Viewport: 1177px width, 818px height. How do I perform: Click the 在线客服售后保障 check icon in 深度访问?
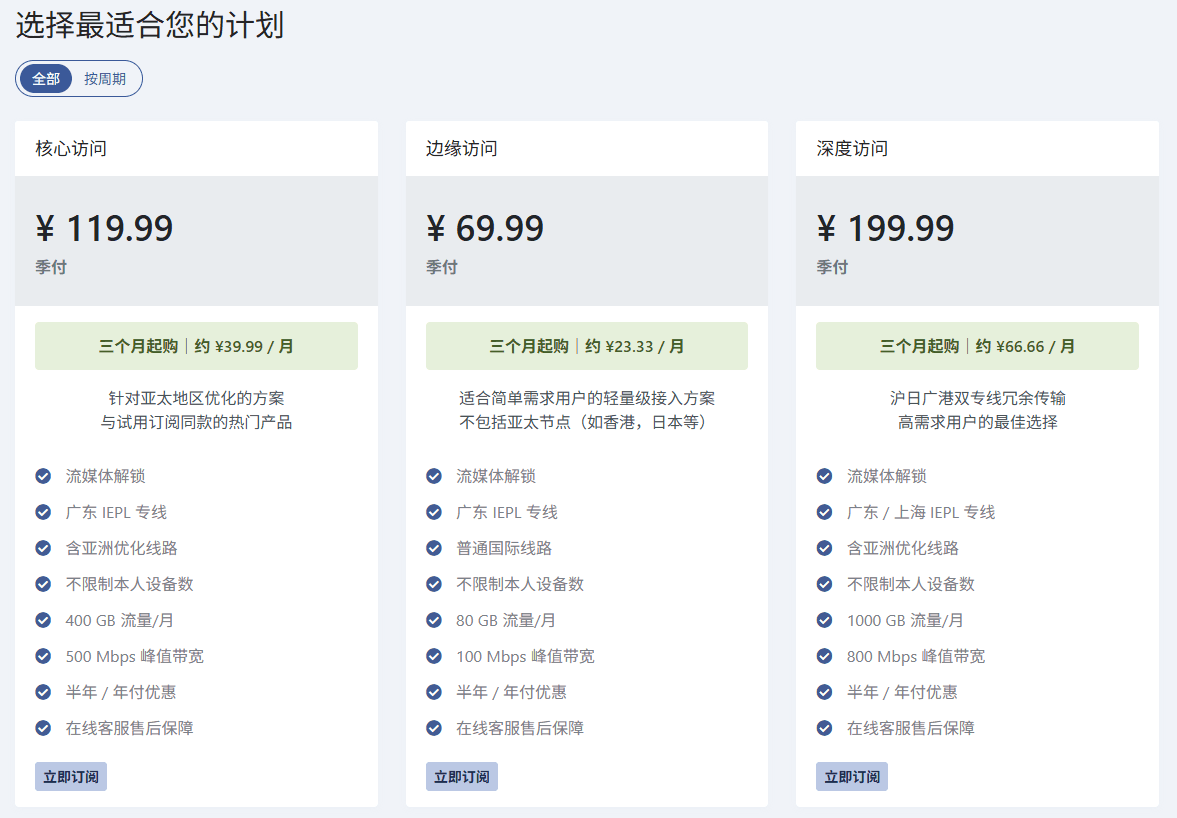[824, 728]
